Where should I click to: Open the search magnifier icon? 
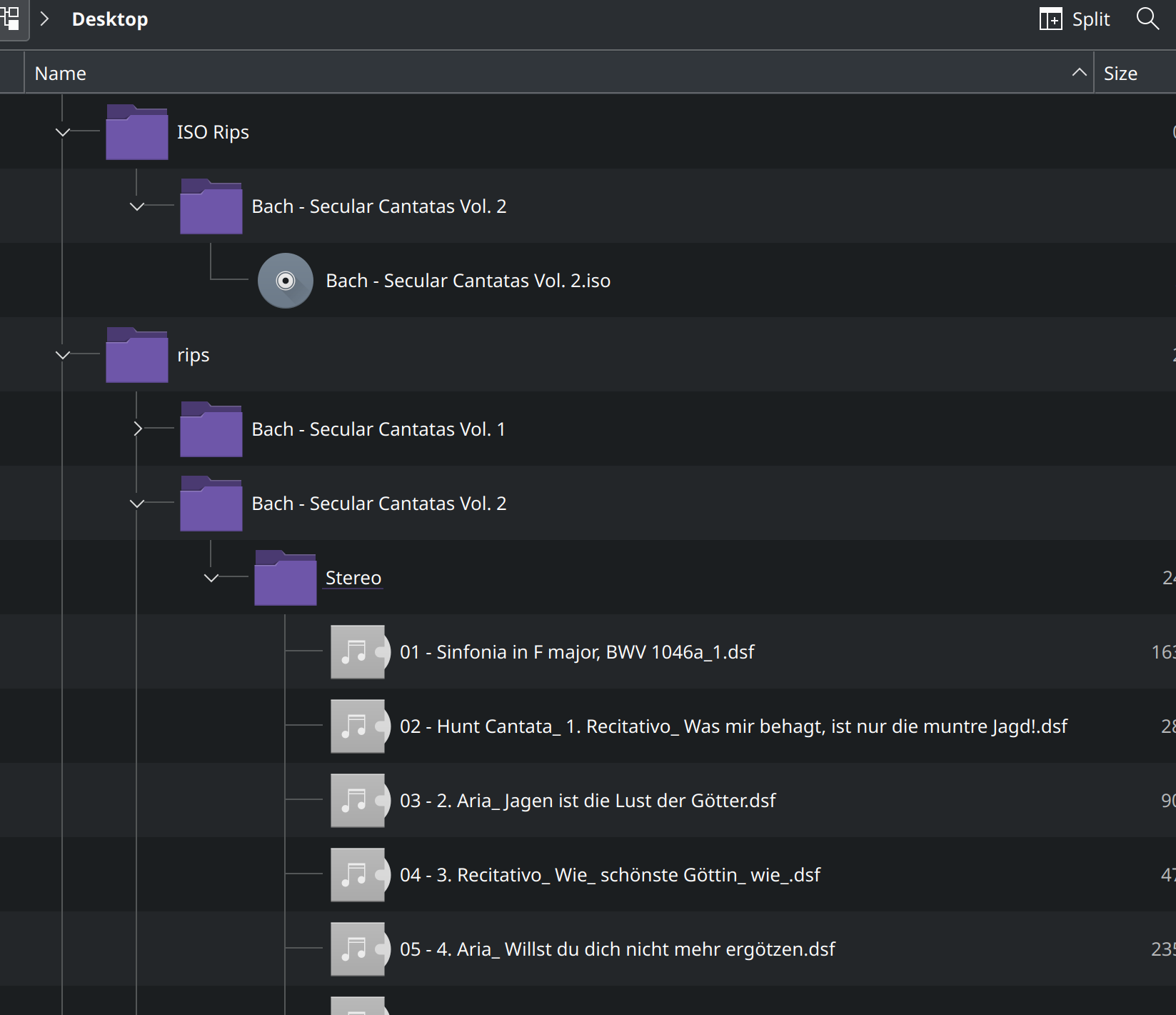pyautogui.click(x=1147, y=19)
